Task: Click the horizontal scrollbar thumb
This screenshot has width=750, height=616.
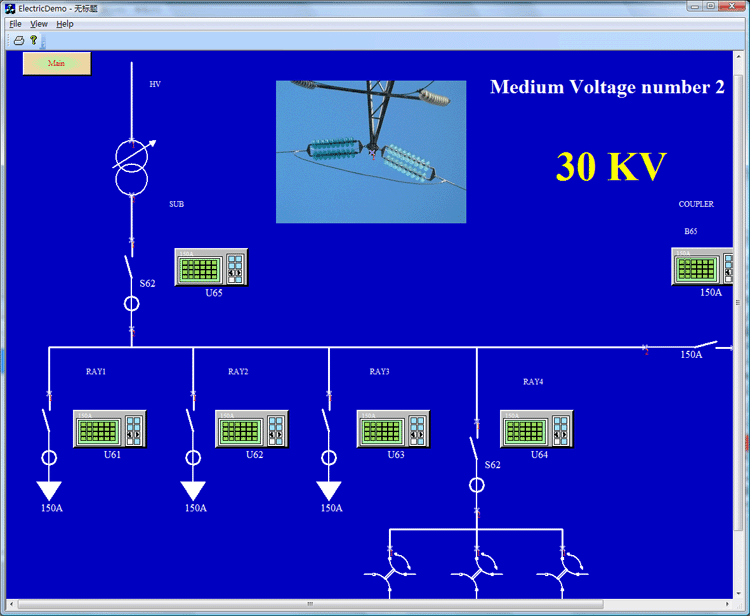Action: [x=310, y=604]
